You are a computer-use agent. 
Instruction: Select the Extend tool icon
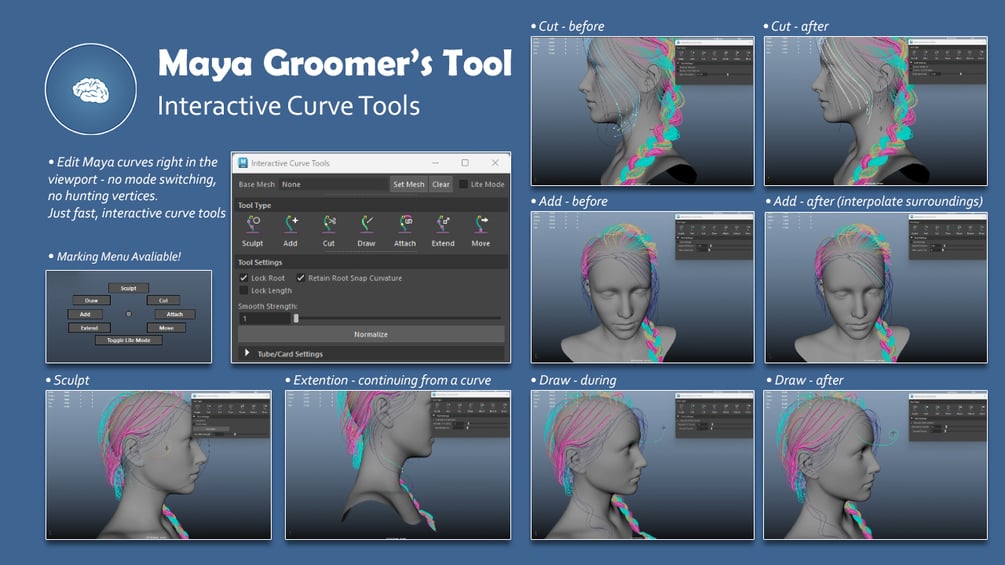443,224
